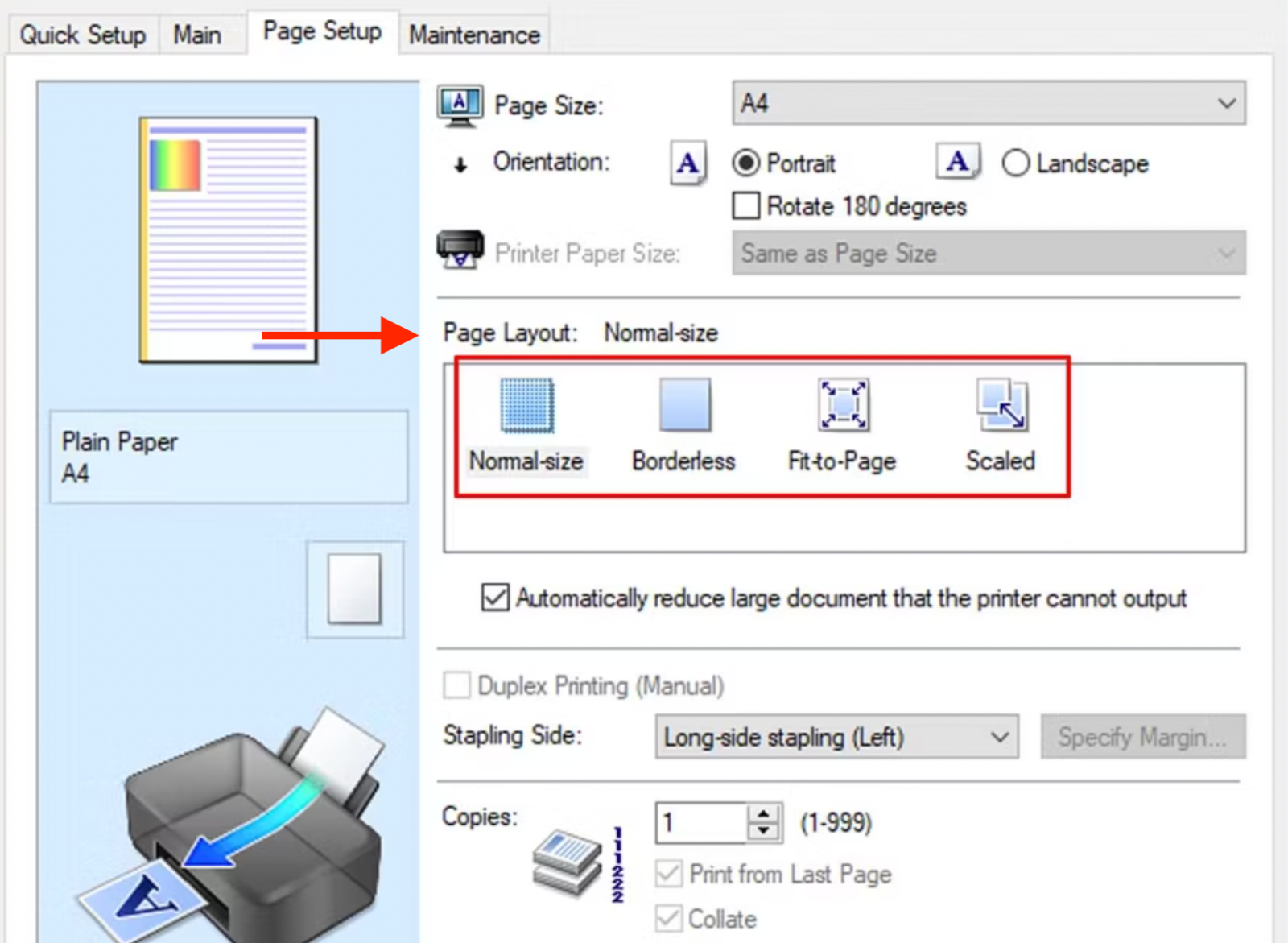The image size is (1288, 943).
Task: Open the Printer Paper Size dropdown
Action: coord(1224,253)
